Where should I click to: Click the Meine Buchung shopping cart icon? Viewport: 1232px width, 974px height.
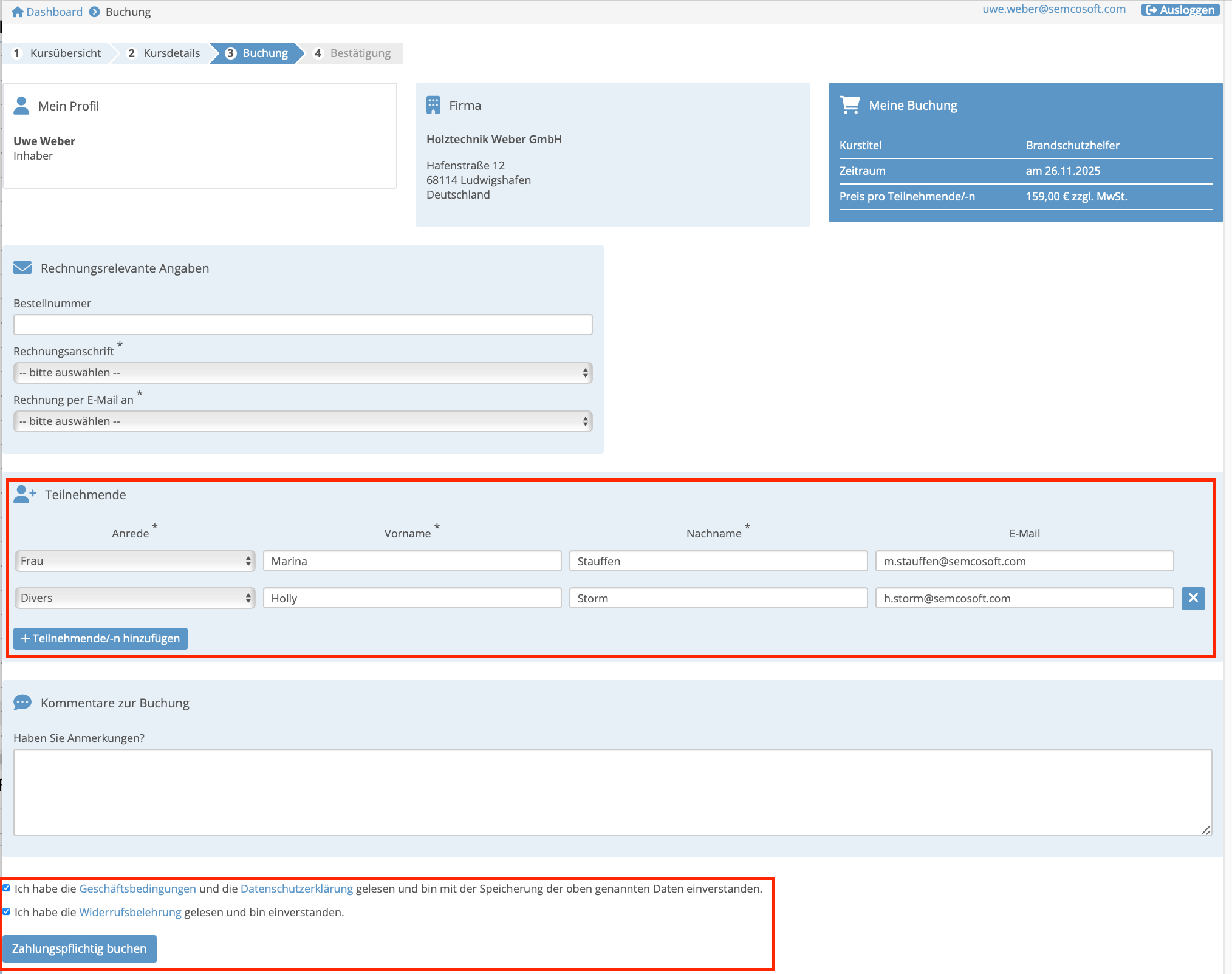tap(849, 105)
